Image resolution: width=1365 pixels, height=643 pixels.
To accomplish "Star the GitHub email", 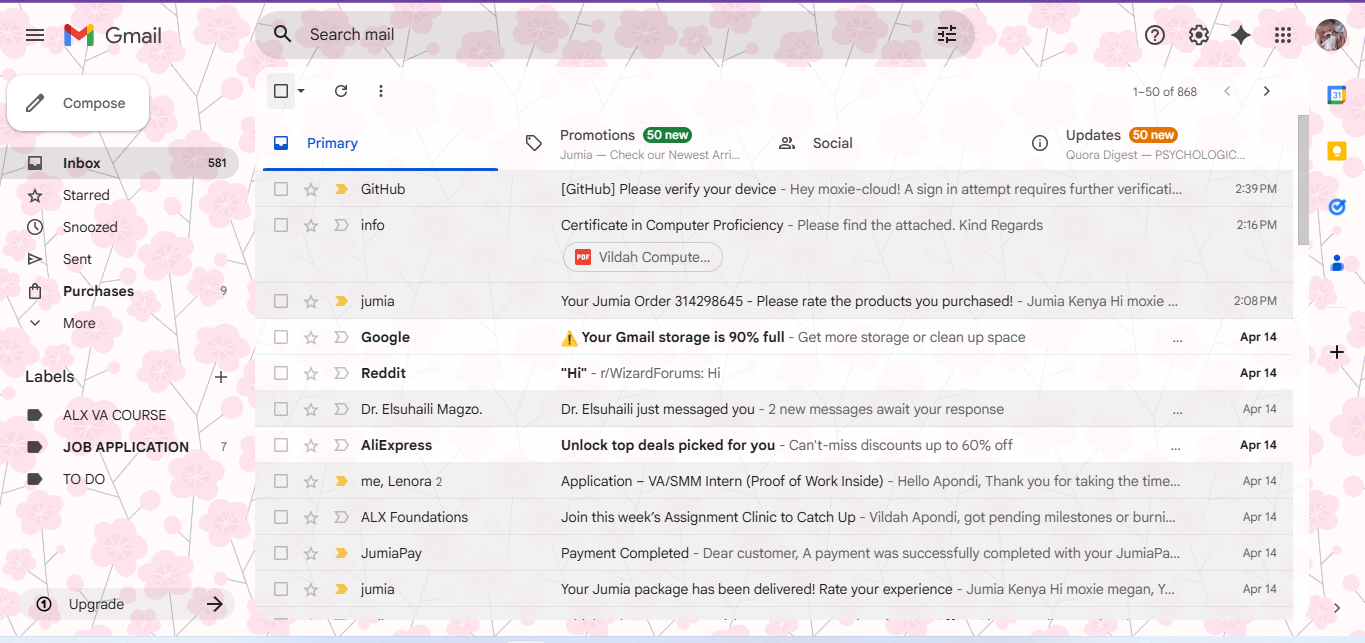I will (x=311, y=189).
